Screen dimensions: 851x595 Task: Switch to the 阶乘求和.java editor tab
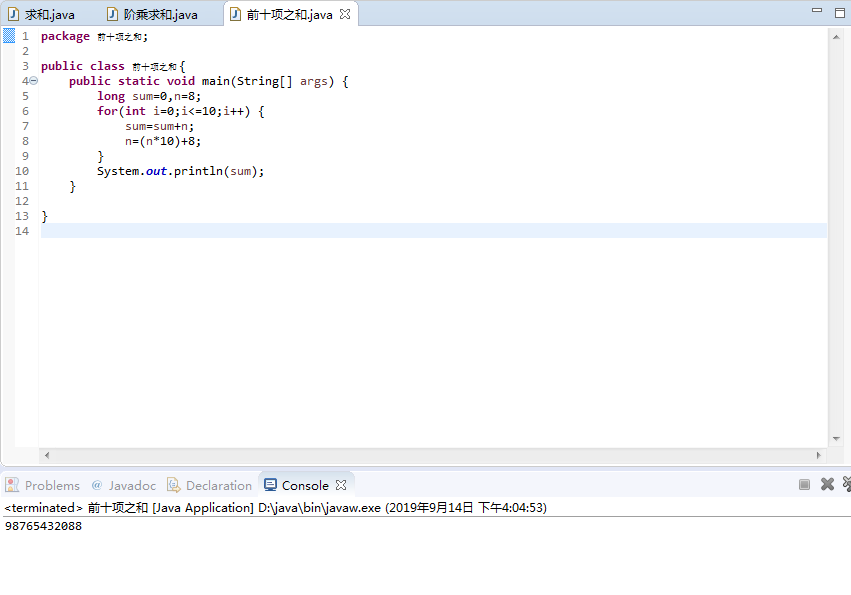(x=153, y=15)
